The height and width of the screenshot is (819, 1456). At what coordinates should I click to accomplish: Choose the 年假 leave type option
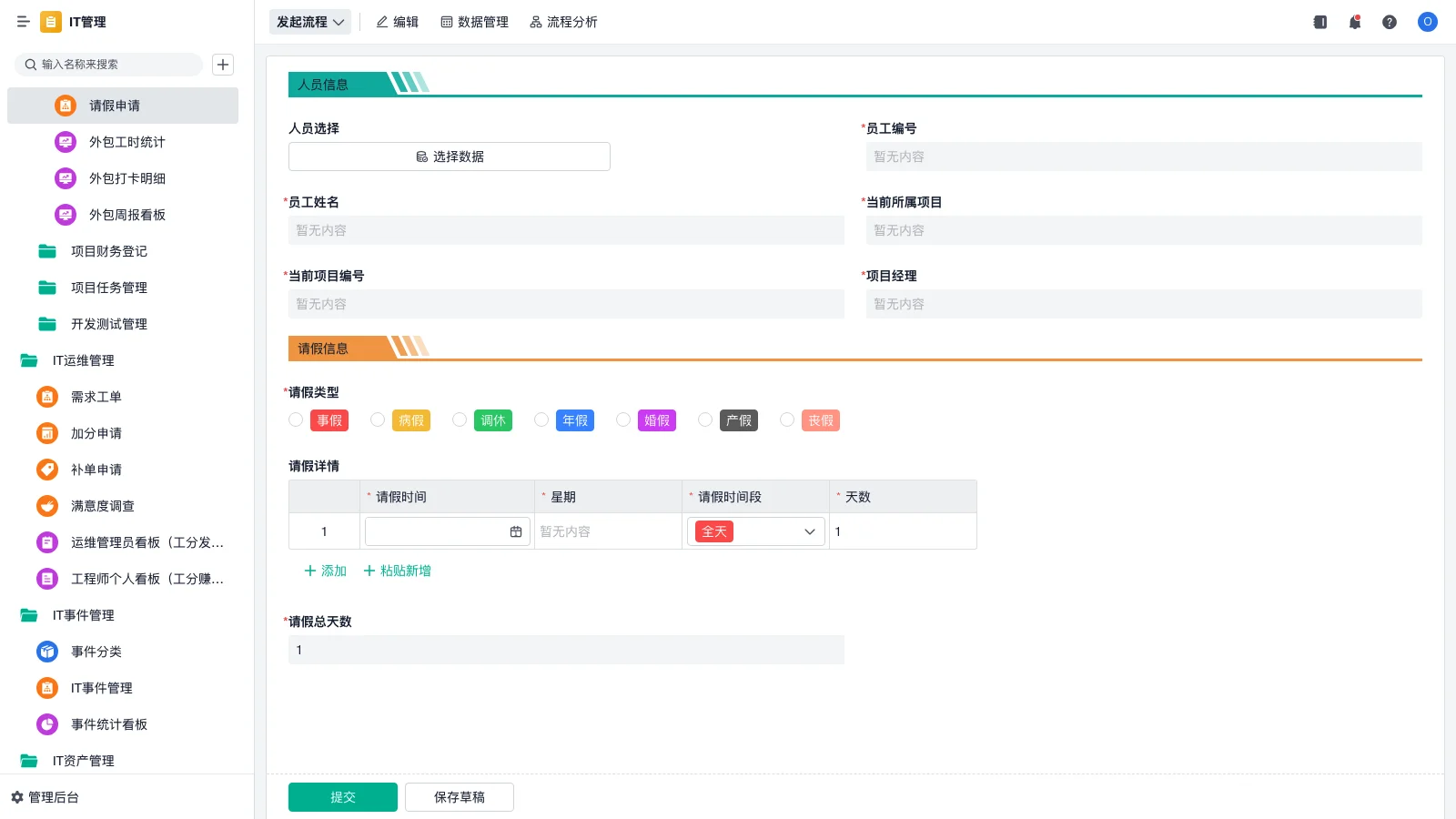click(x=541, y=420)
